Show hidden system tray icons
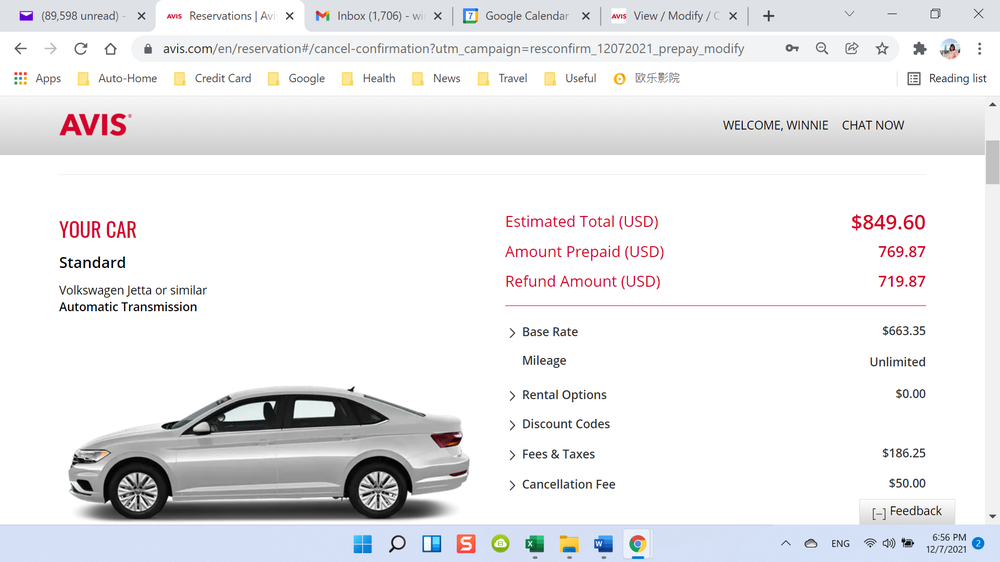The width and height of the screenshot is (1000, 562). pyautogui.click(x=786, y=544)
